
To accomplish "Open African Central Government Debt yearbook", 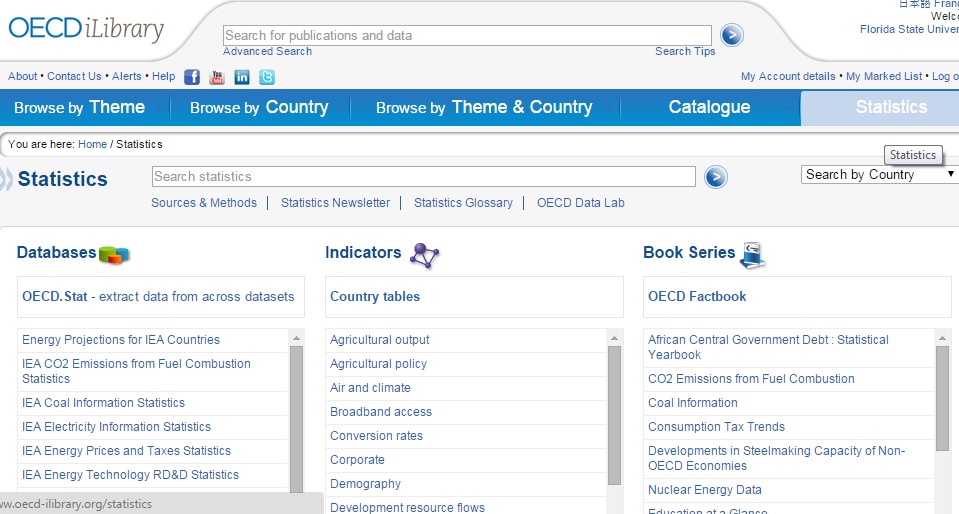I will tap(768, 348).
